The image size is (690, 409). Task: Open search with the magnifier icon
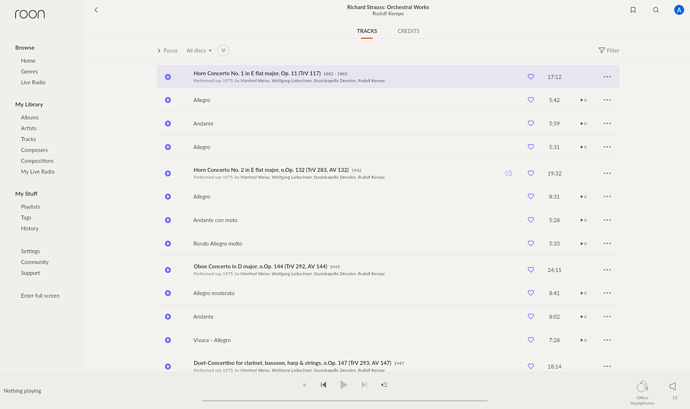point(656,10)
